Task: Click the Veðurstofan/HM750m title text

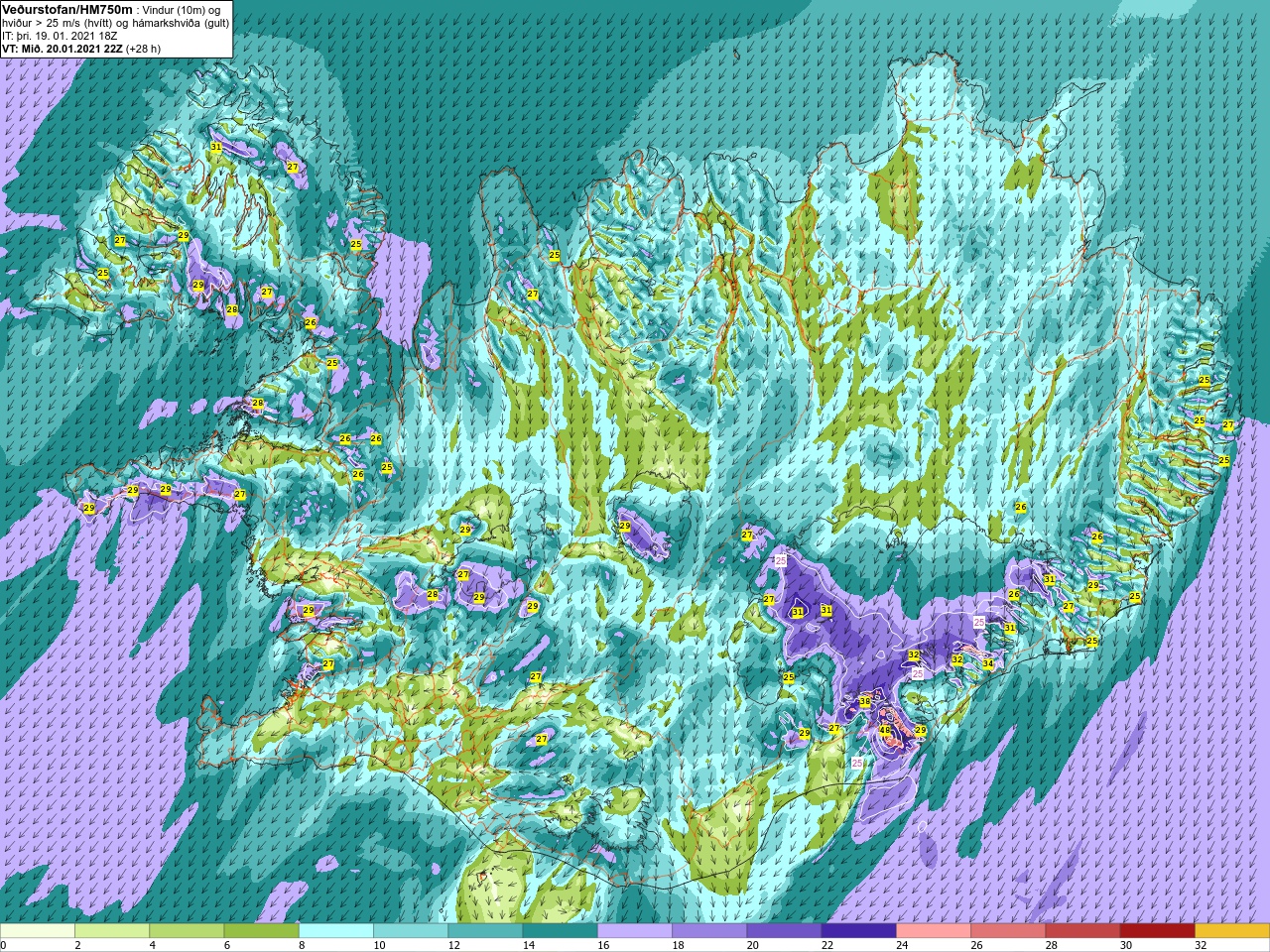Action: pyautogui.click(x=67, y=9)
